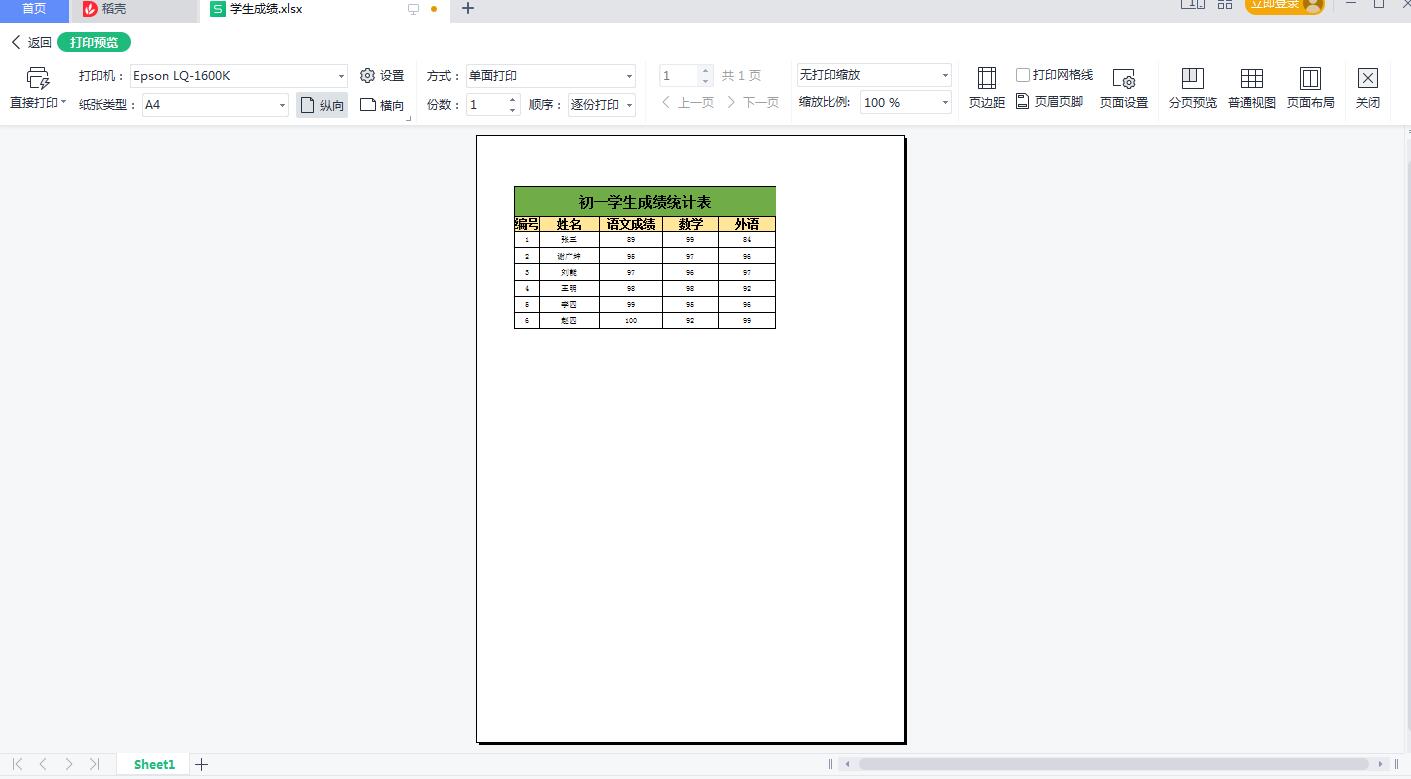The width and height of the screenshot is (1411, 779).
Task: Click the 姓名 column header
Action: 569,224
